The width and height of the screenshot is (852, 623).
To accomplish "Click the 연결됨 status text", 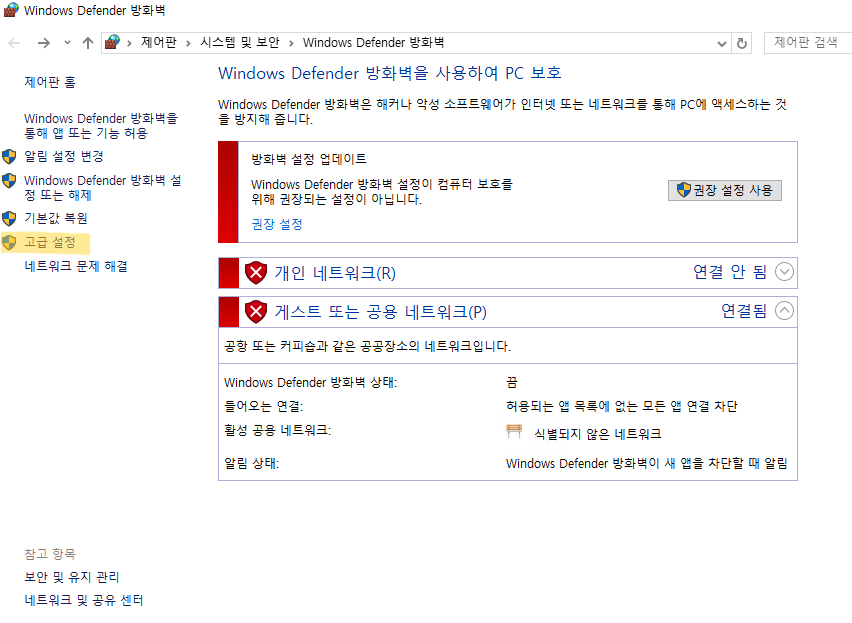I will pyautogui.click(x=744, y=311).
